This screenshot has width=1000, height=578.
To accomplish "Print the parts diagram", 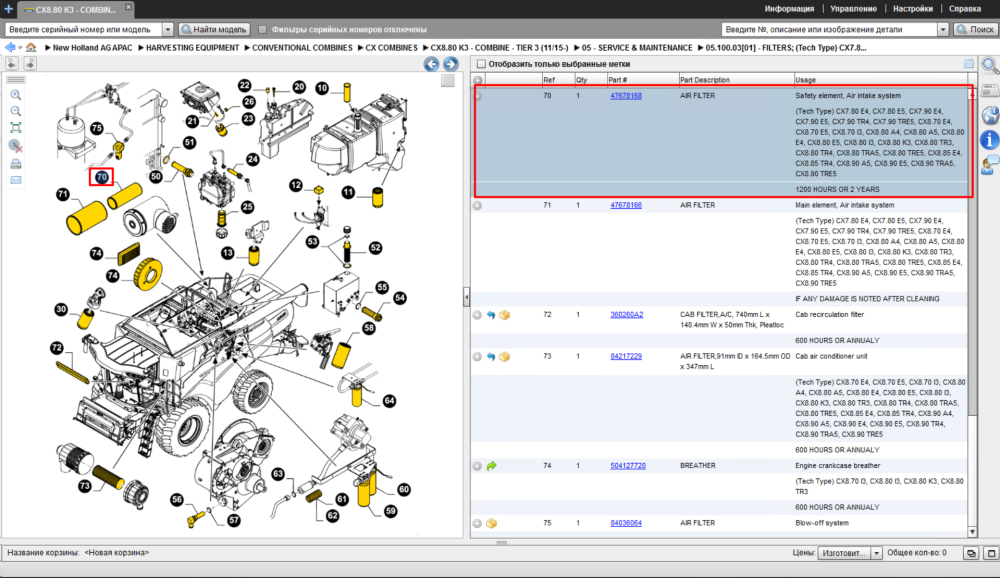I will [x=16, y=164].
